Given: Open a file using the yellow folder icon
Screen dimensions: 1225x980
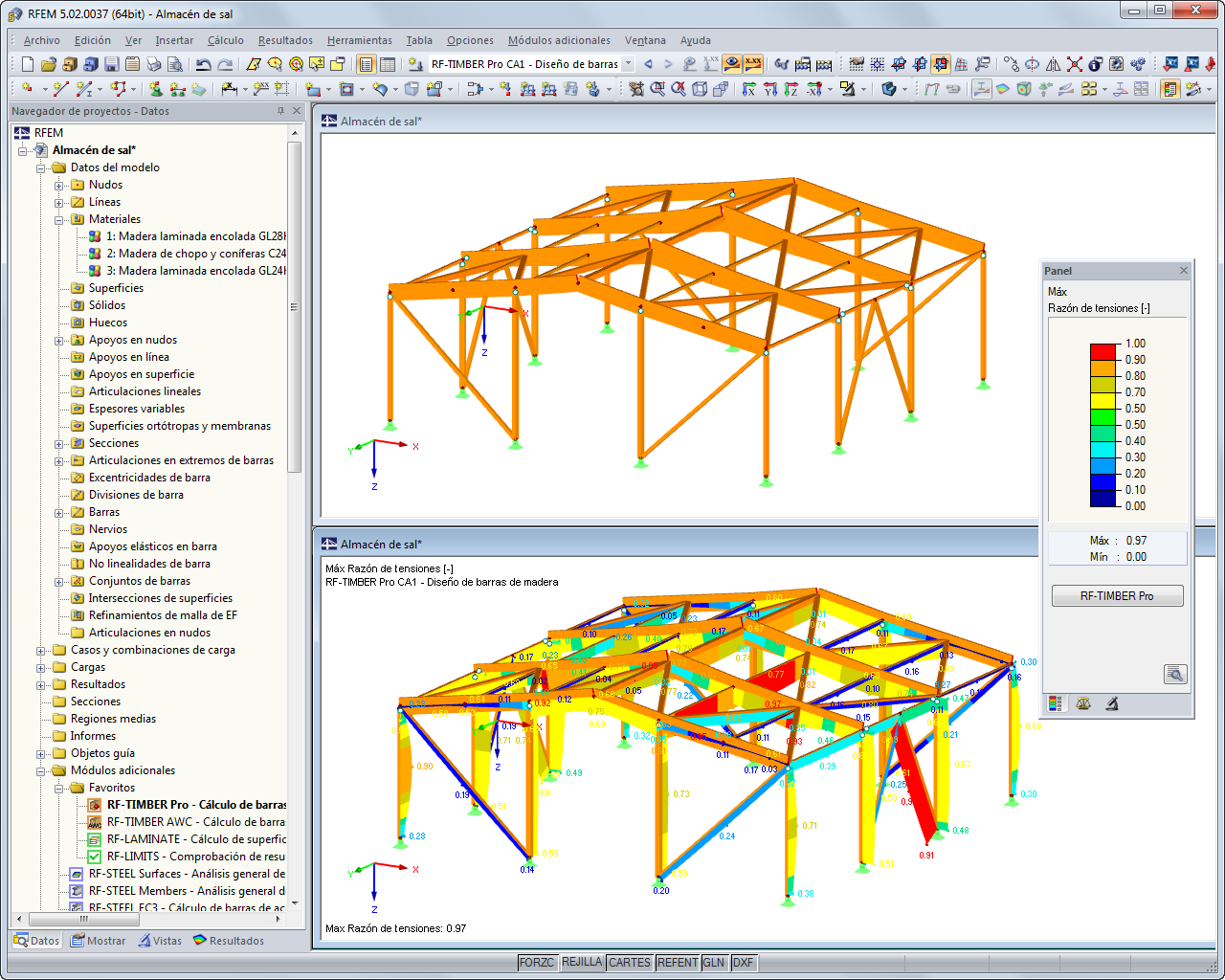Looking at the screenshot, I should 48,64.
